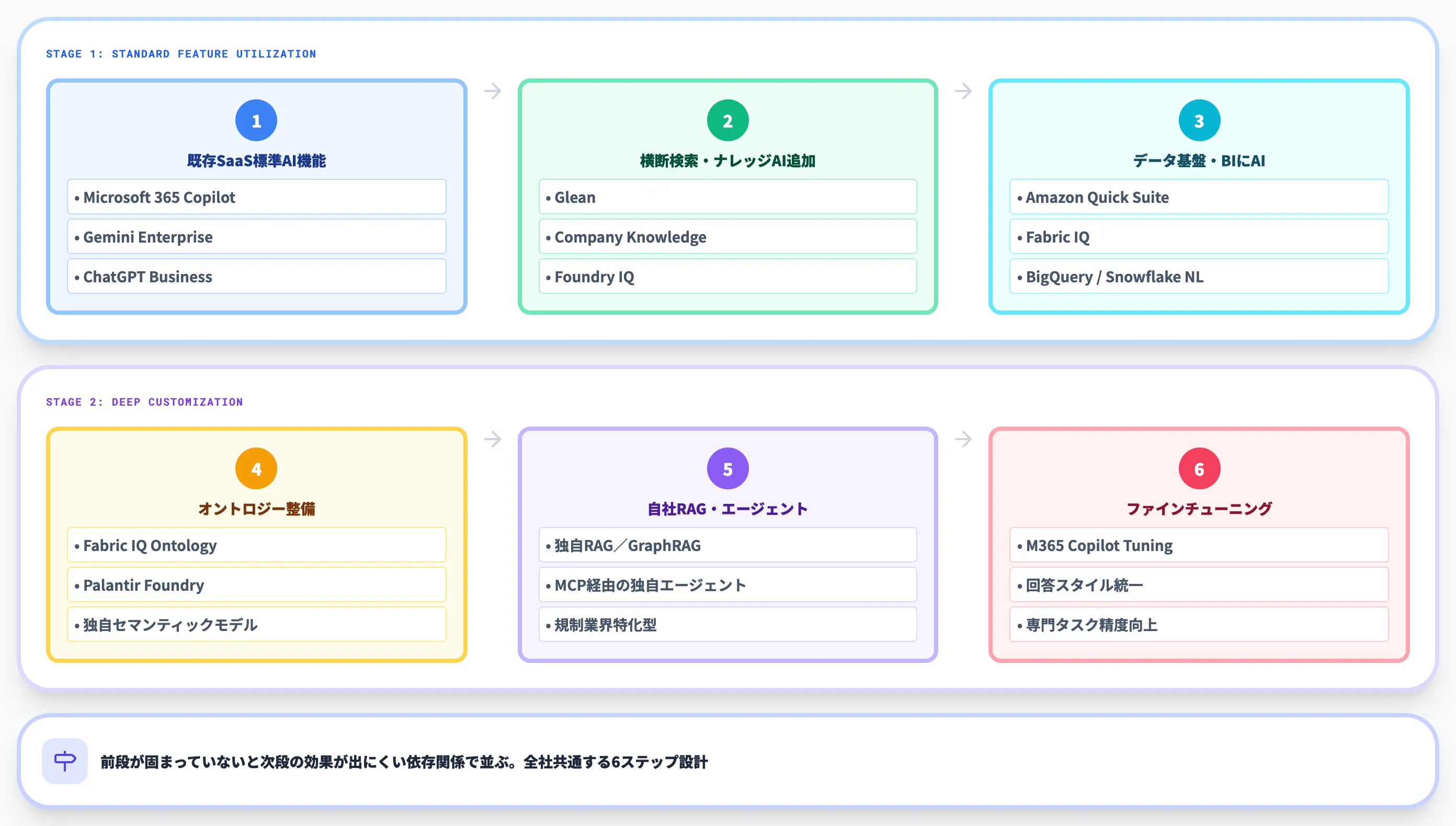Click the blue step 1 circle badge

click(x=256, y=120)
